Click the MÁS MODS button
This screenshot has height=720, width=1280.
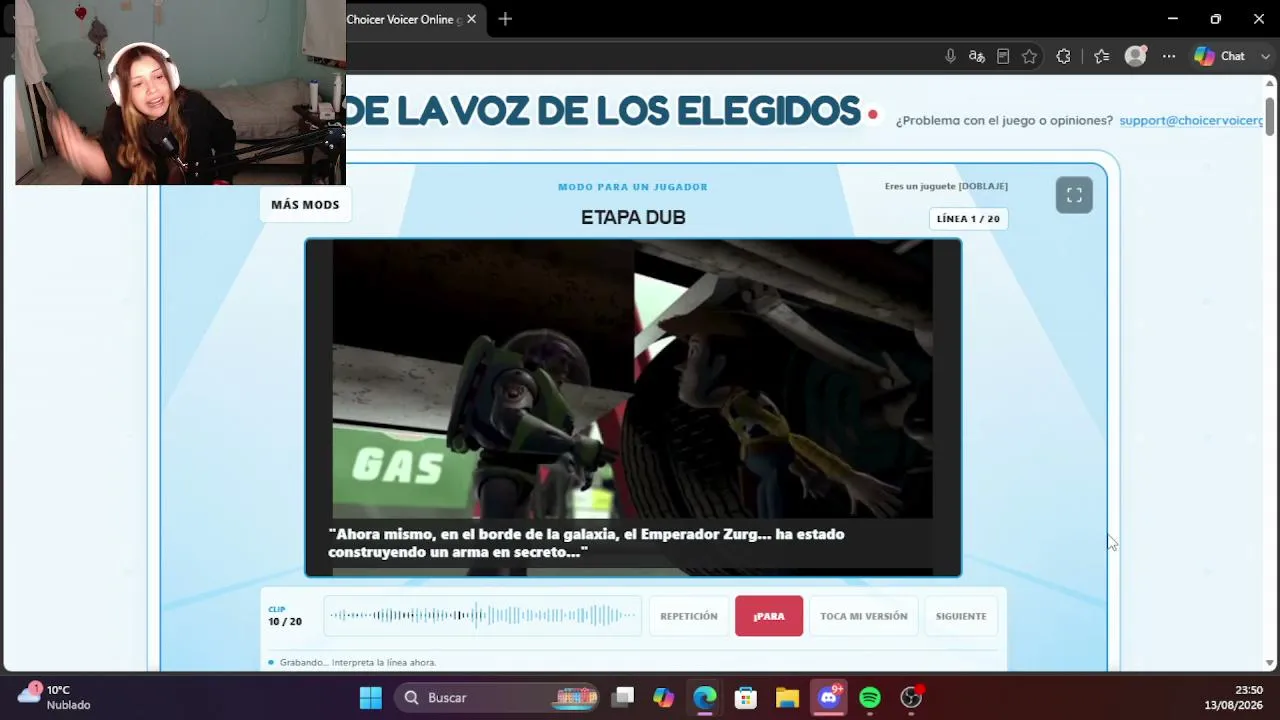pos(305,204)
